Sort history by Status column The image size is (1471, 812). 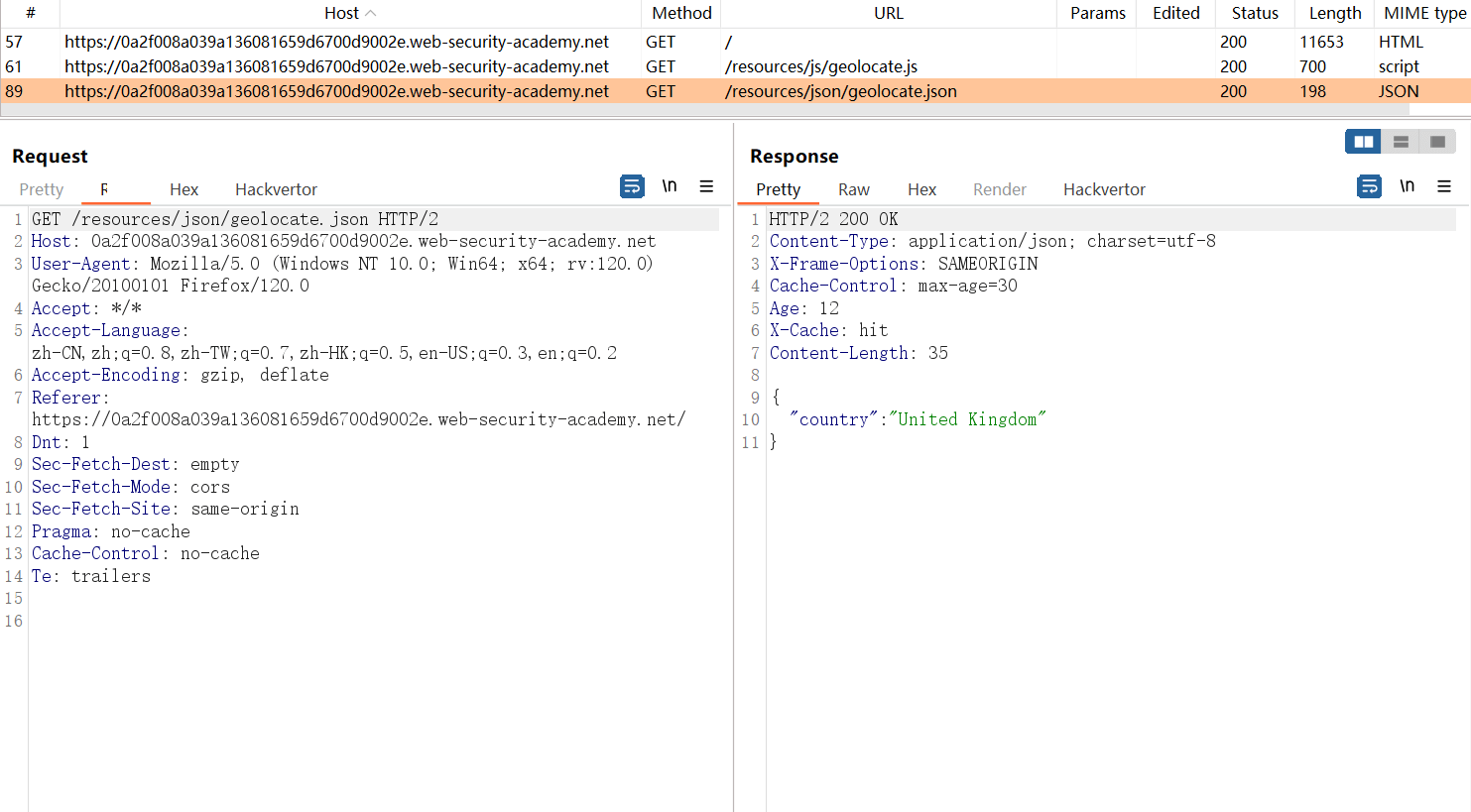1255,13
